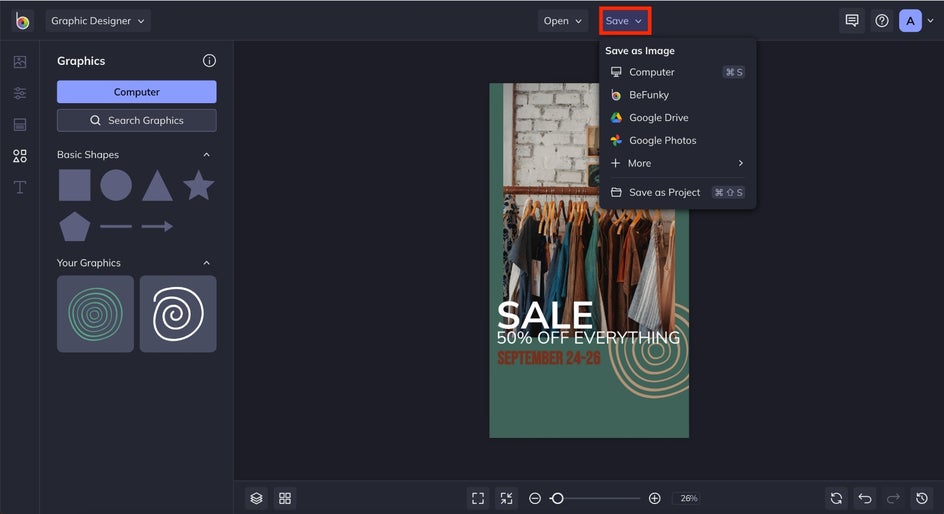
Task: Click the Undo arrow icon
Action: point(865,498)
